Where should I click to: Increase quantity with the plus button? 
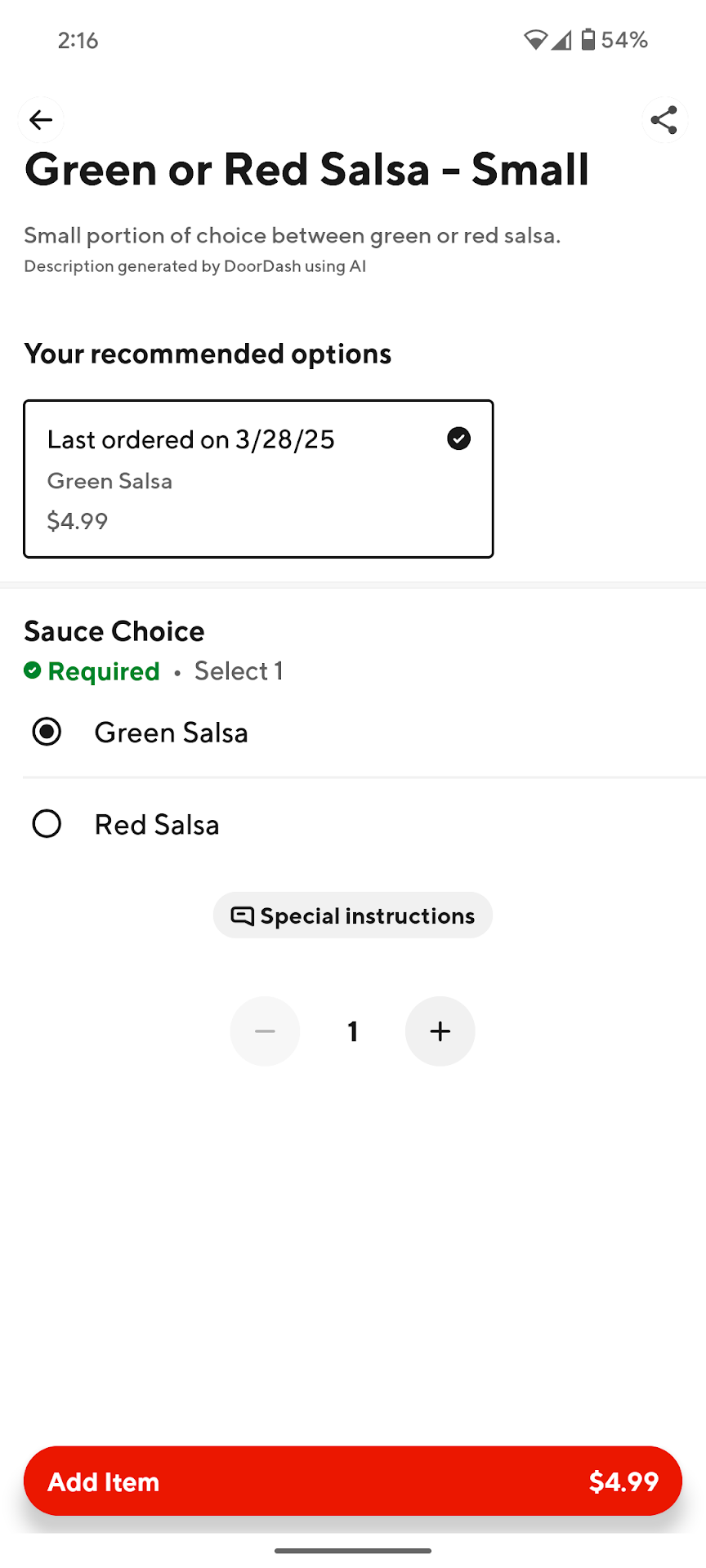point(440,1031)
